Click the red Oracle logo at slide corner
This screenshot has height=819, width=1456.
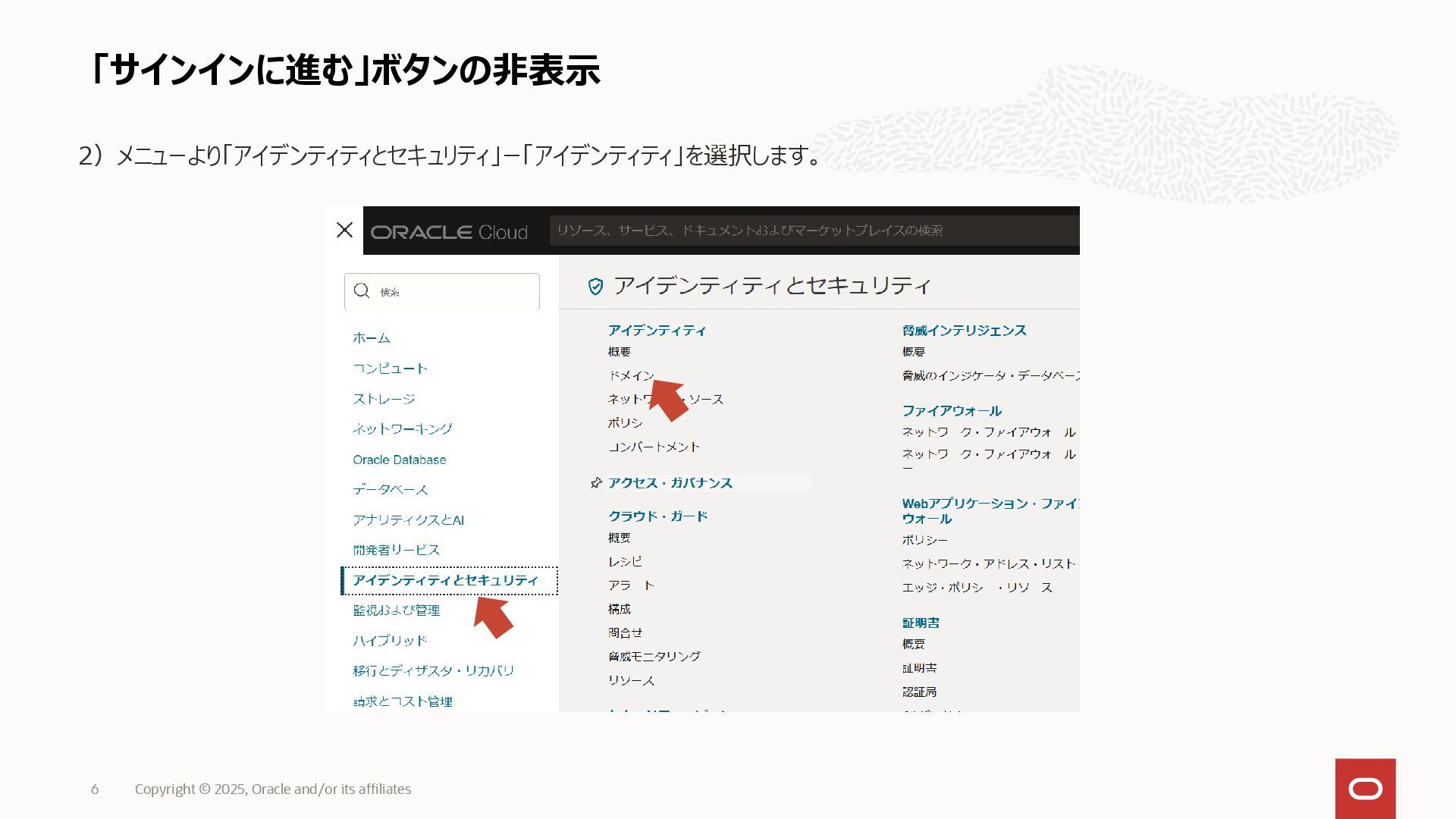point(1365,789)
